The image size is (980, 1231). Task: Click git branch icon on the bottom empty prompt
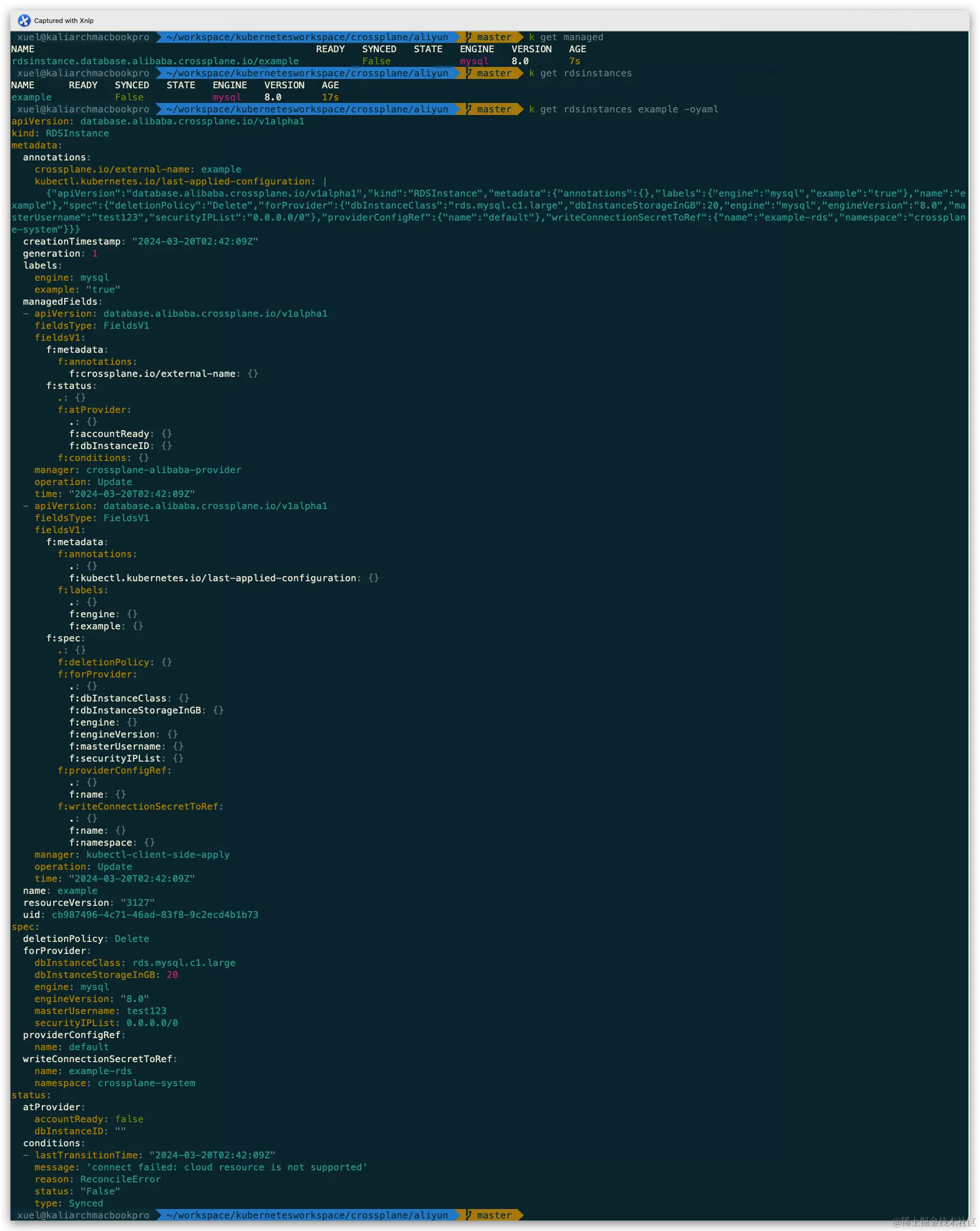pos(469,1214)
